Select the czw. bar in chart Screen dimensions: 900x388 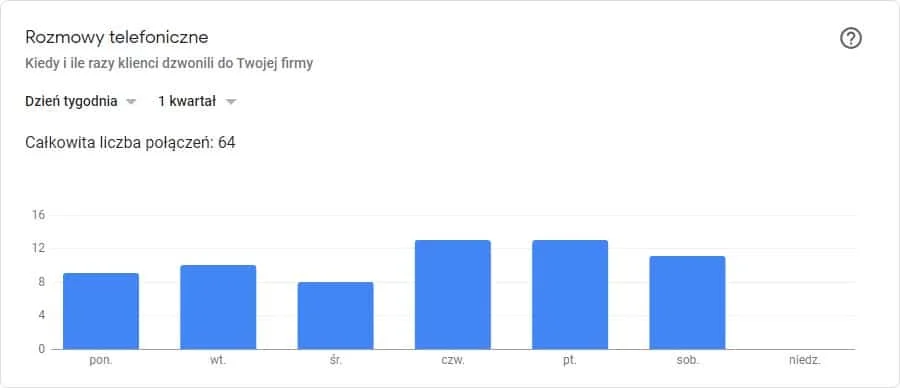click(453, 294)
